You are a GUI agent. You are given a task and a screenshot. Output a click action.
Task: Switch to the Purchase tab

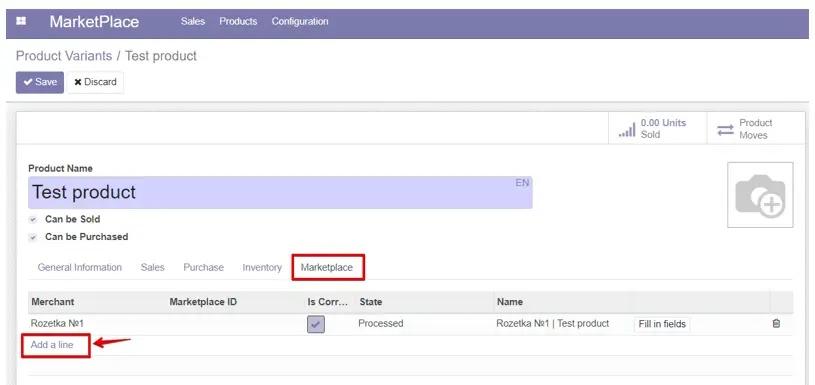pos(203,268)
